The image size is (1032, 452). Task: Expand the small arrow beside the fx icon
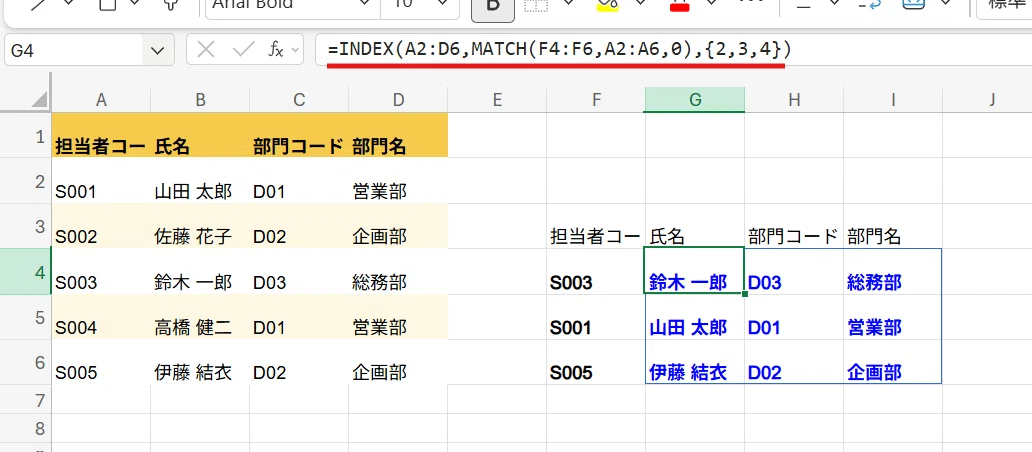[x=294, y=51]
